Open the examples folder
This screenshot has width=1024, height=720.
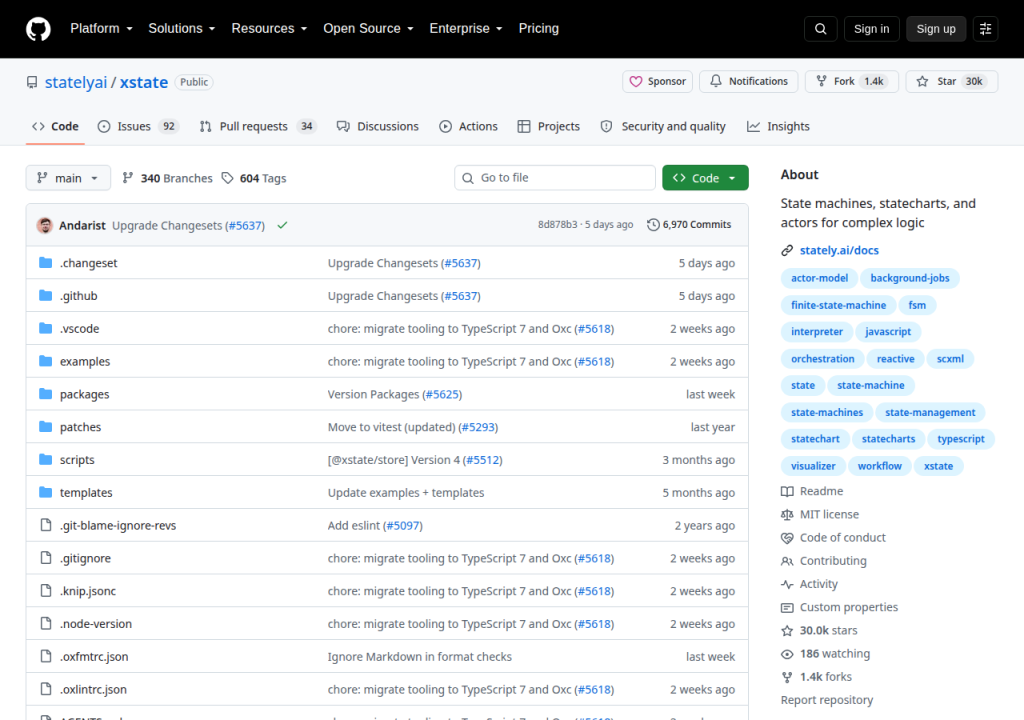coord(85,361)
